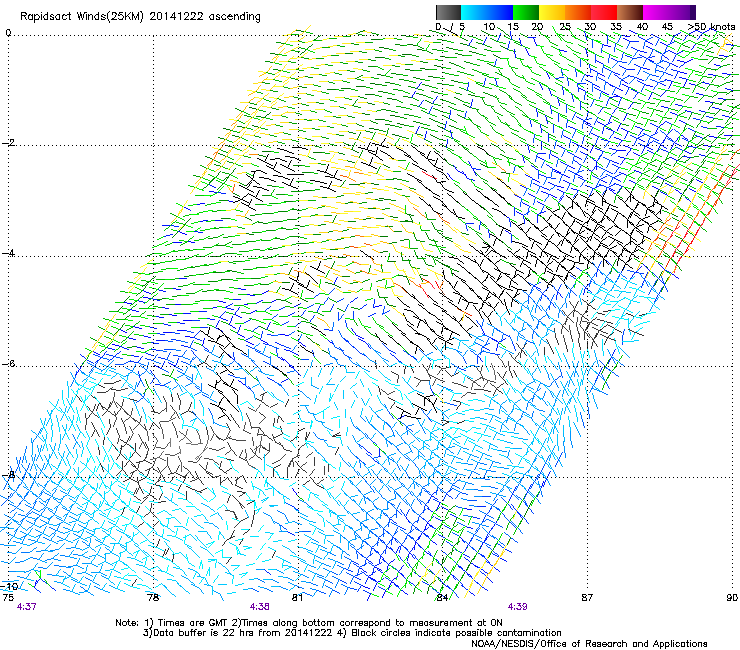Click the yellow 20-25 knots legend swatch
The image size is (740, 650).
(x=552, y=12)
